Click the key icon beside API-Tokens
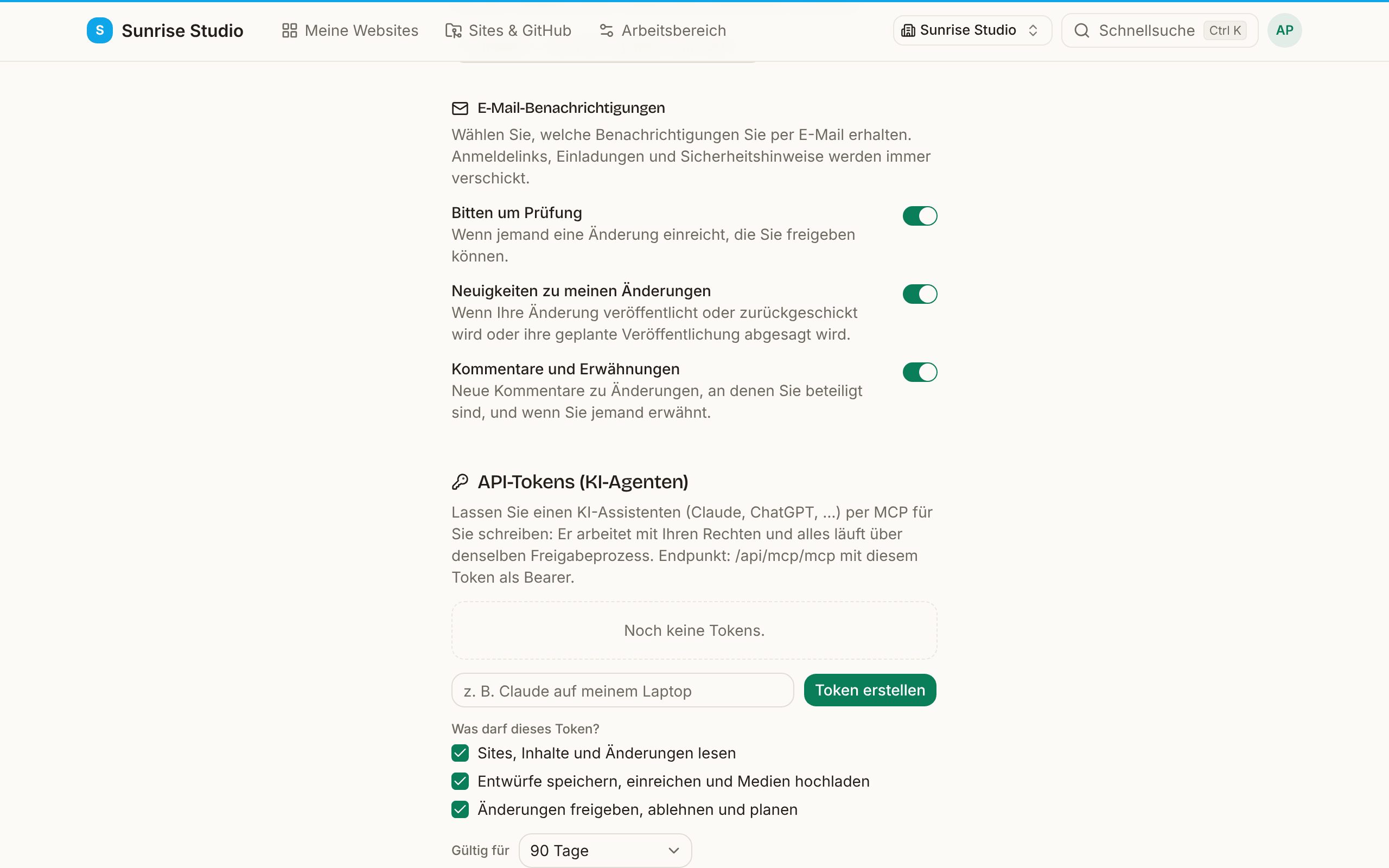 click(460, 482)
